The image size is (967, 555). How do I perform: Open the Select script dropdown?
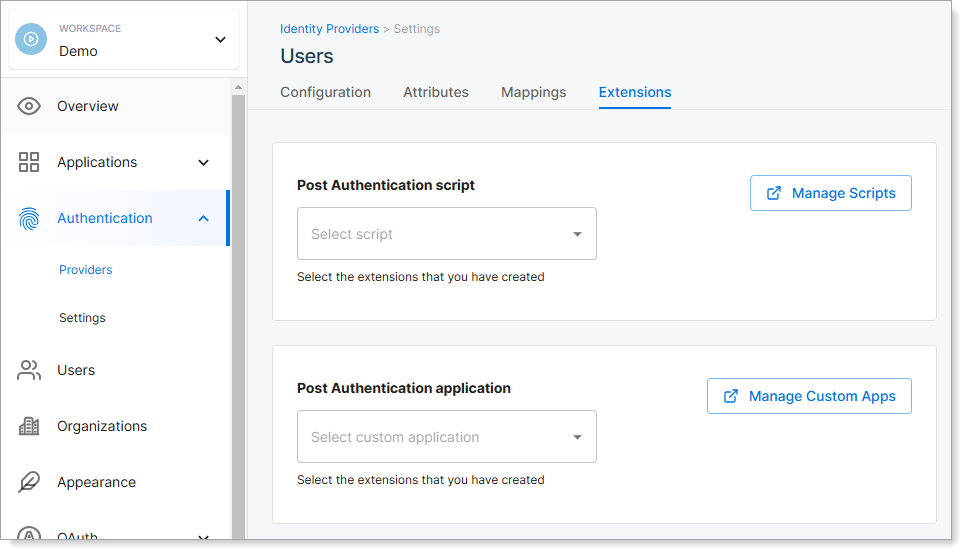coord(446,234)
